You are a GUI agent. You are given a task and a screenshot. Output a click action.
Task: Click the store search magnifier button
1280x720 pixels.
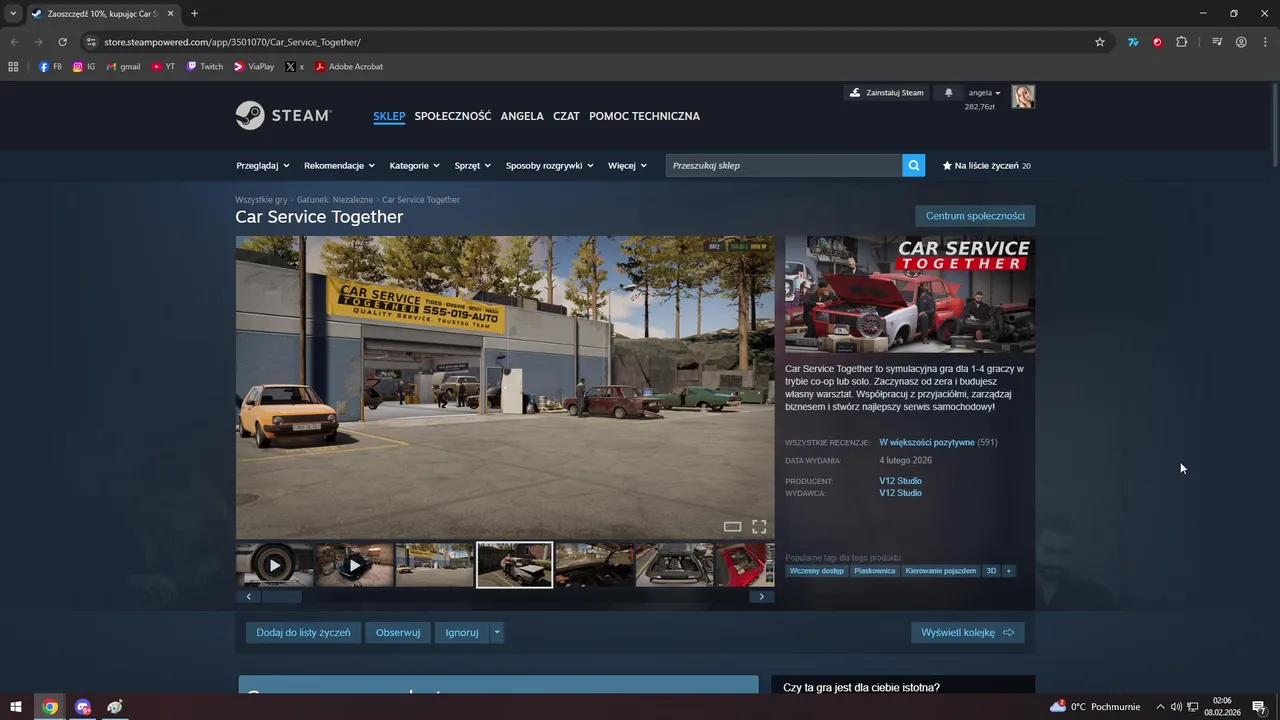pyautogui.click(x=913, y=165)
